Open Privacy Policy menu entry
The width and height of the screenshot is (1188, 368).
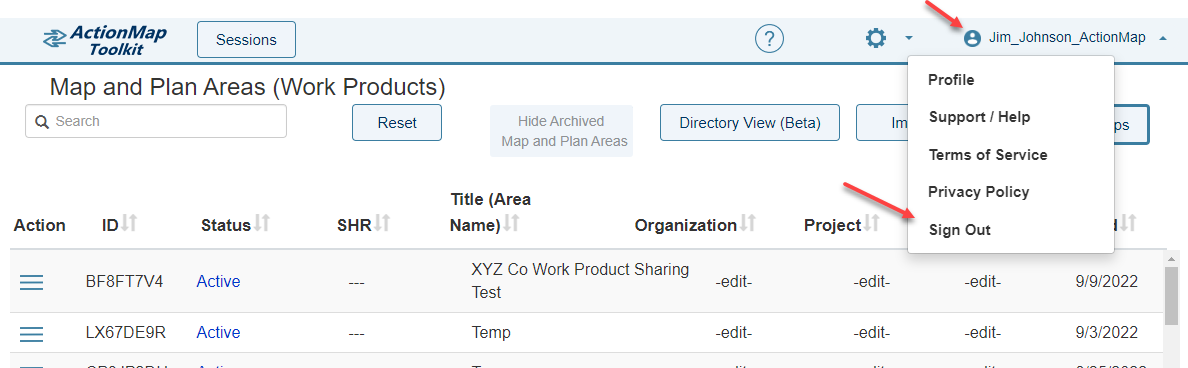(x=978, y=192)
